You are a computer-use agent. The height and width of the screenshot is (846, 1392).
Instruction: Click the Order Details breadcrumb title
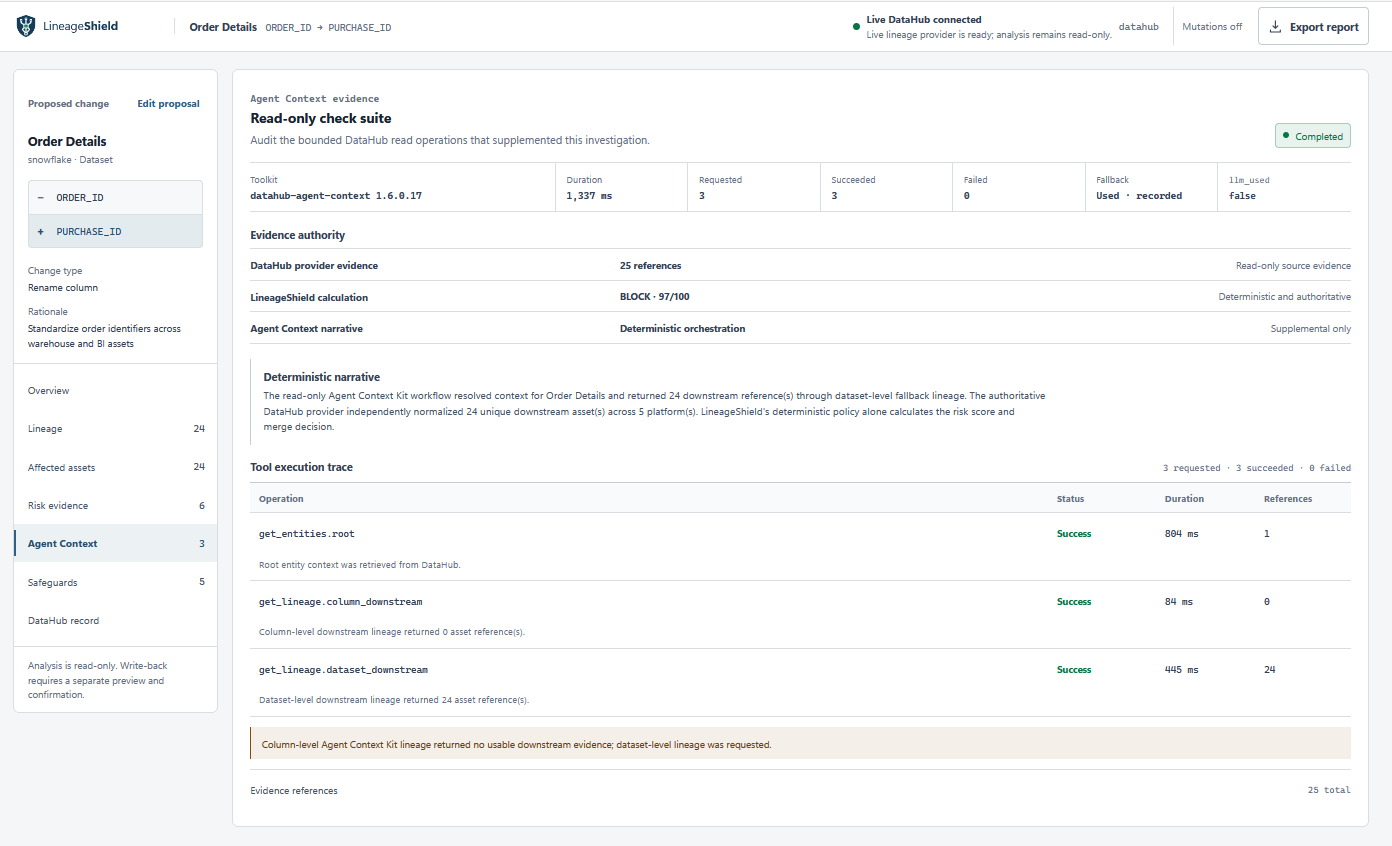tap(223, 27)
